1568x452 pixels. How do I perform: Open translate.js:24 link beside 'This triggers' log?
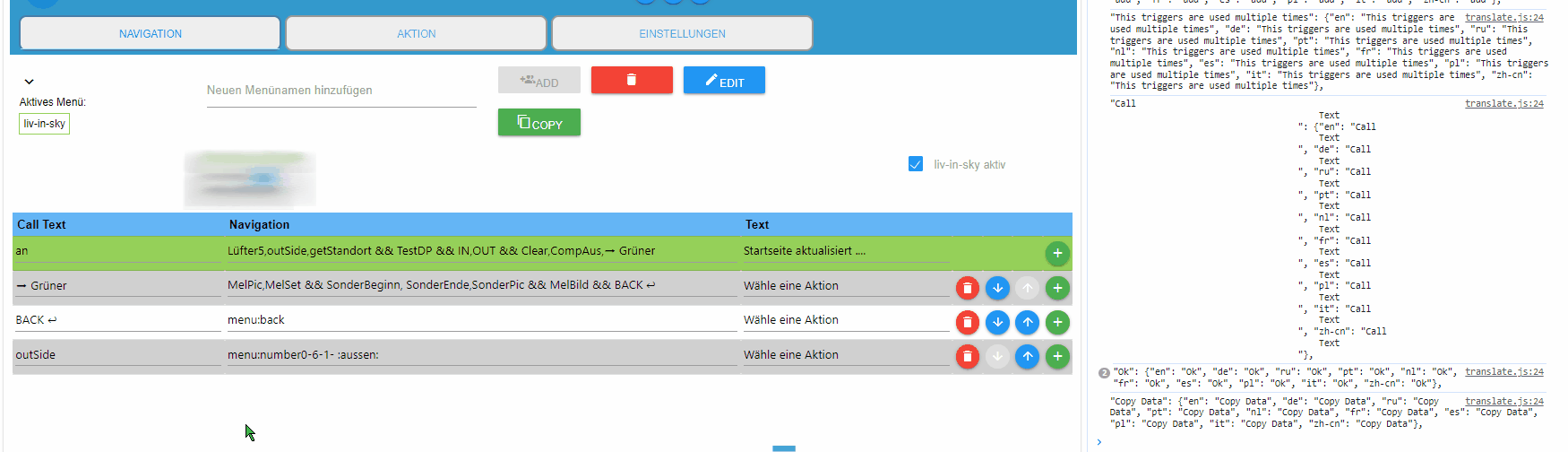click(x=1504, y=18)
